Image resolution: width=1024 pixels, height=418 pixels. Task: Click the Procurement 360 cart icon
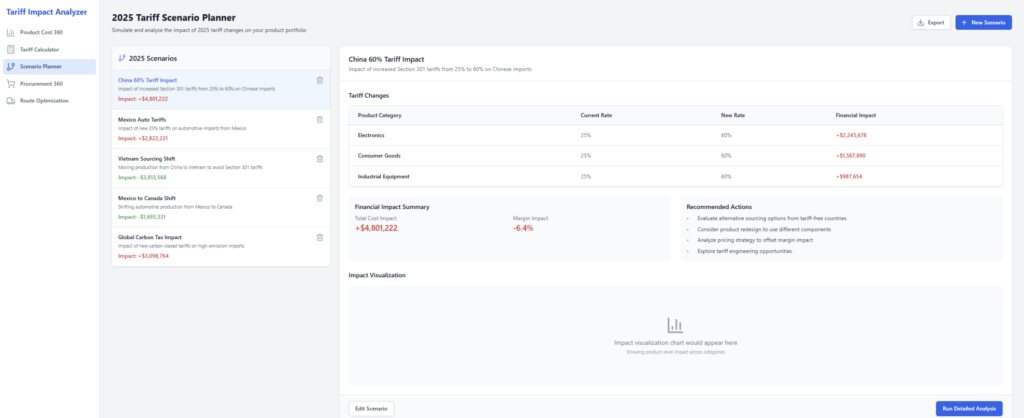coord(11,83)
